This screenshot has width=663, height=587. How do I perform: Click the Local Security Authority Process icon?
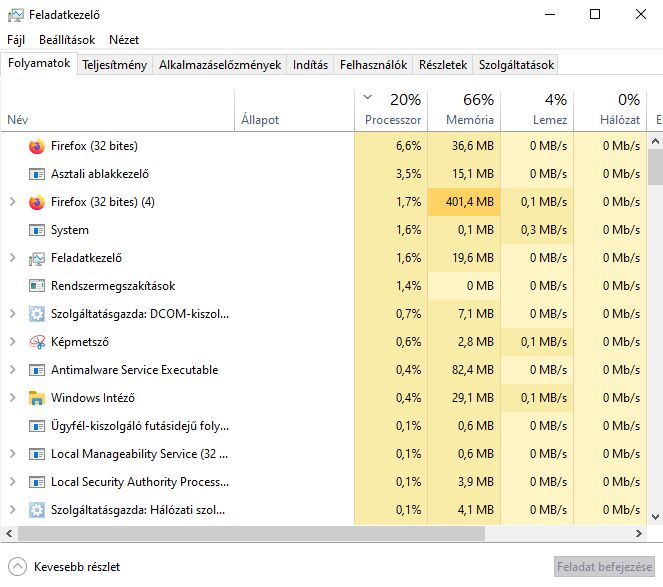point(37,482)
